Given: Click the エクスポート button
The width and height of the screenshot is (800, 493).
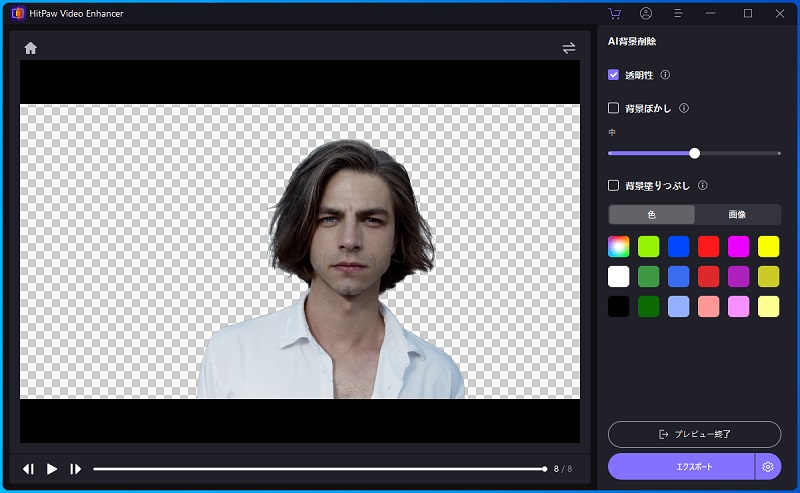Looking at the screenshot, I should coord(682,467).
